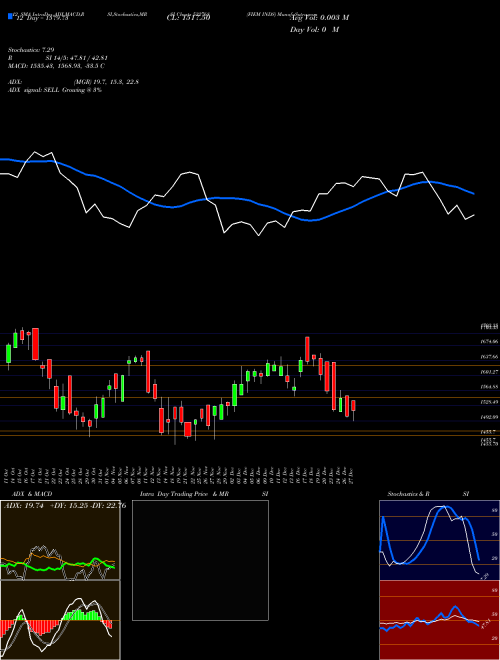Click the 'Day Vol: 0 M' text
This screenshot has width=500, height=660.
(314, 29)
